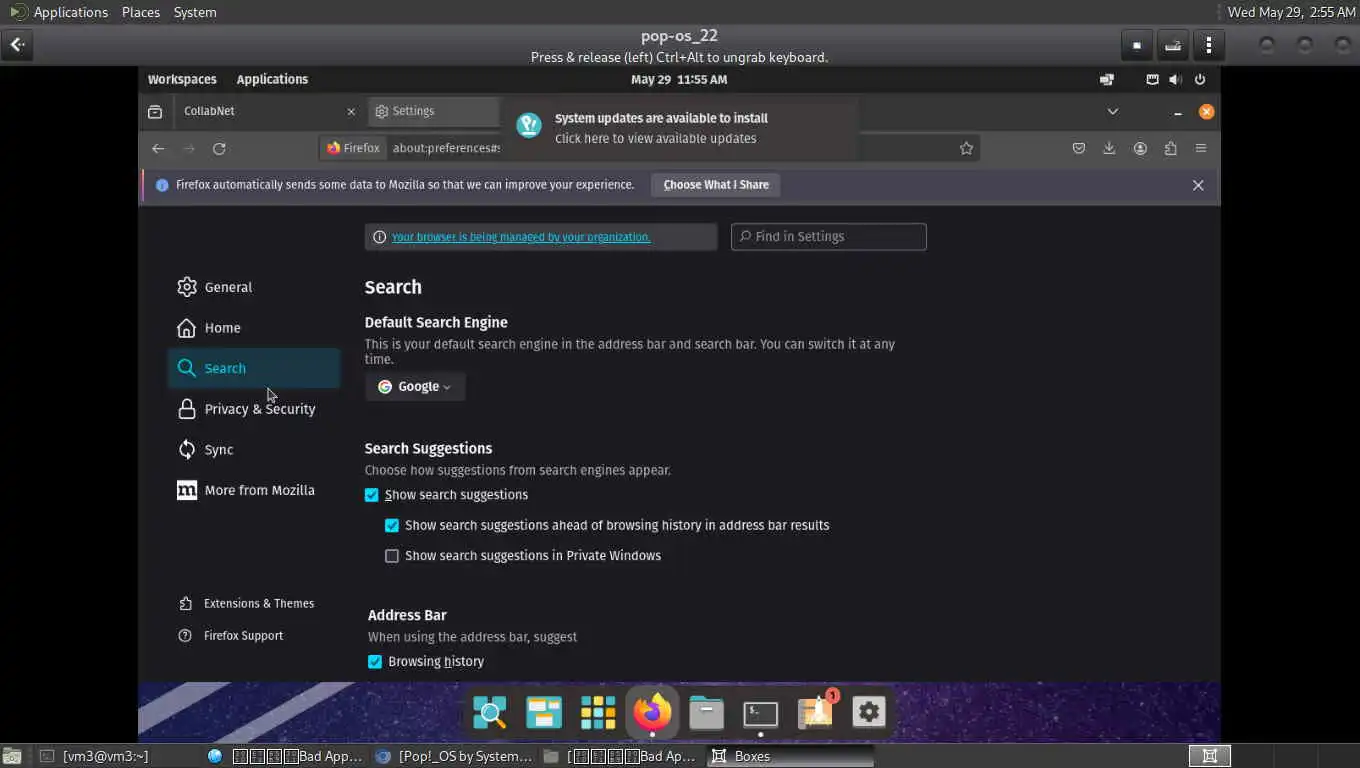Open browser managed by organization link
The width and height of the screenshot is (1360, 768).
click(x=521, y=237)
